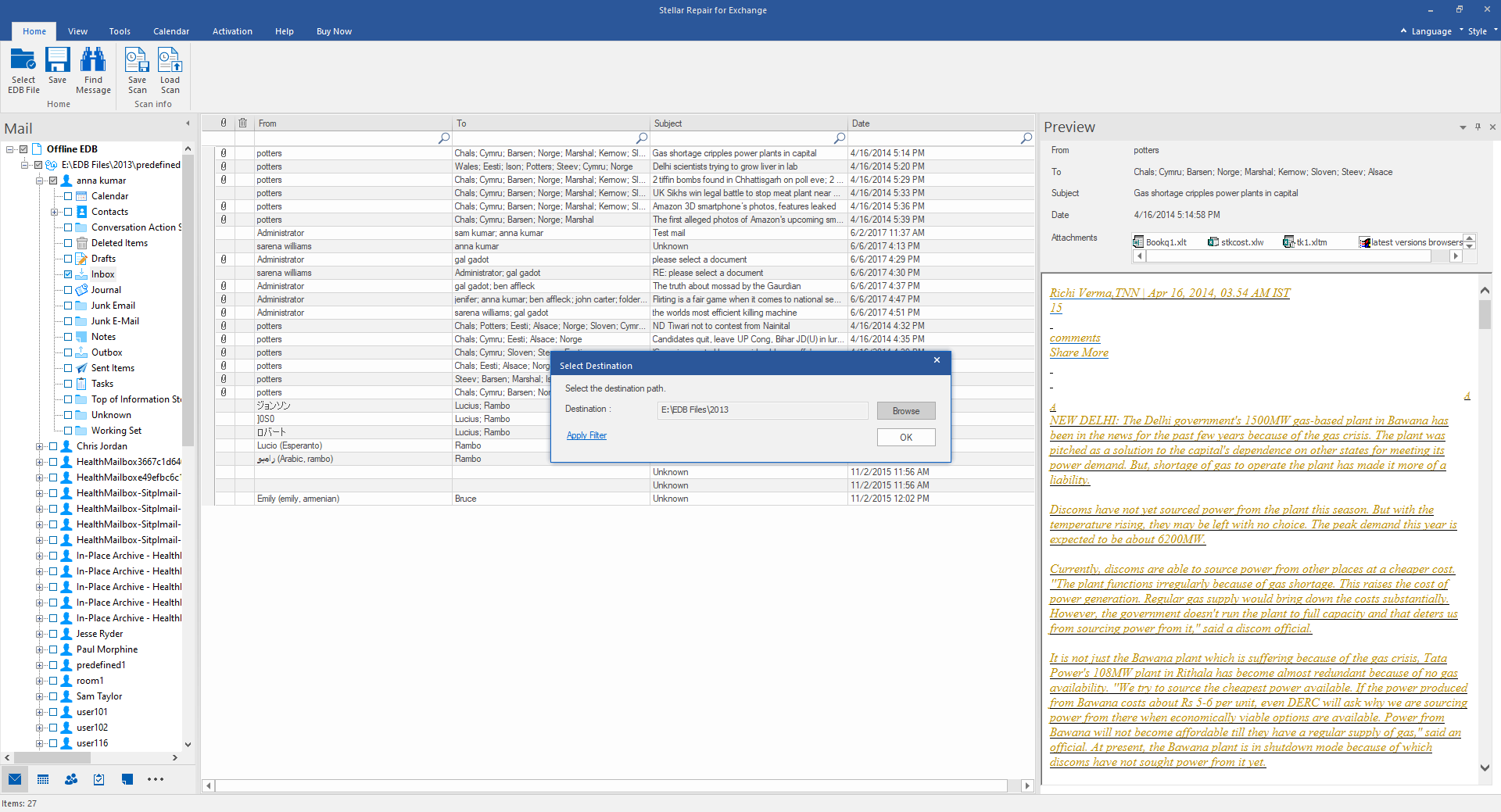This screenshot has height=812, width=1501.
Task: Open the Help ribbon tab
Action: click(285, 31)
